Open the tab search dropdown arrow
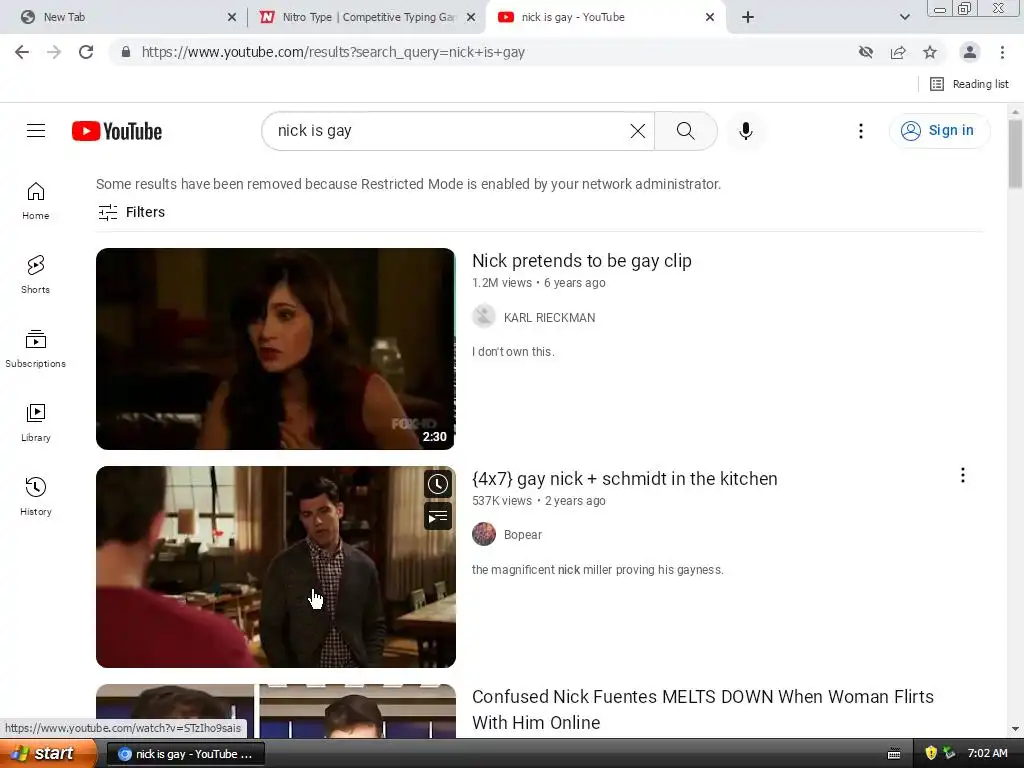The height and width of the screenshot is (768, 1024). click(904, 17)
